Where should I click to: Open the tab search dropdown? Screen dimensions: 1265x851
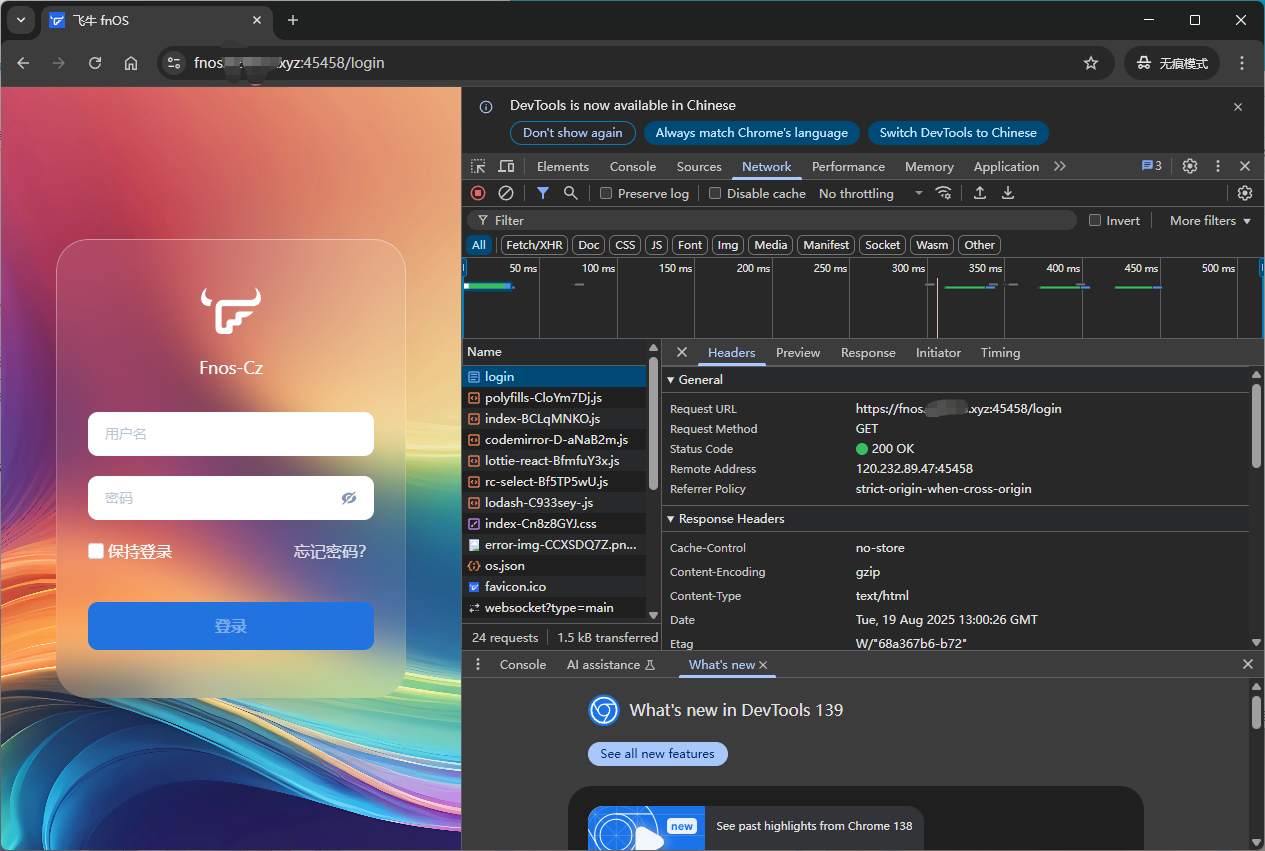point(20,20)
